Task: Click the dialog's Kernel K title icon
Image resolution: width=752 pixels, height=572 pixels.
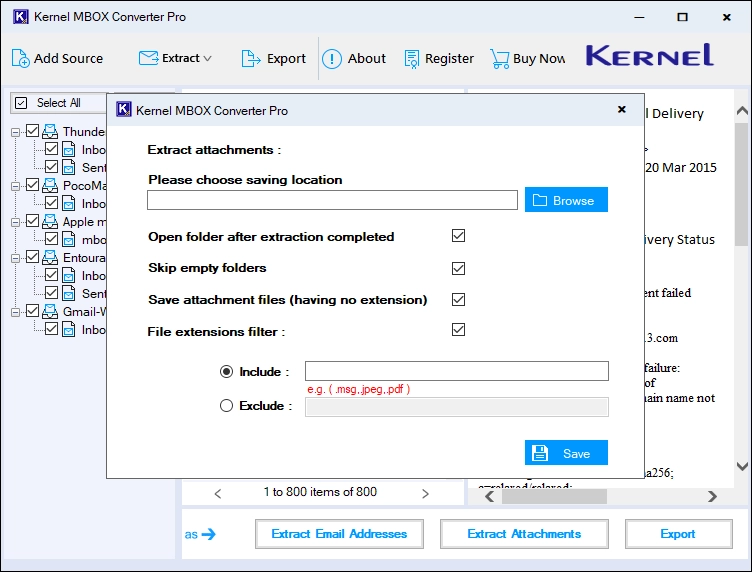Action: (124, 110)
